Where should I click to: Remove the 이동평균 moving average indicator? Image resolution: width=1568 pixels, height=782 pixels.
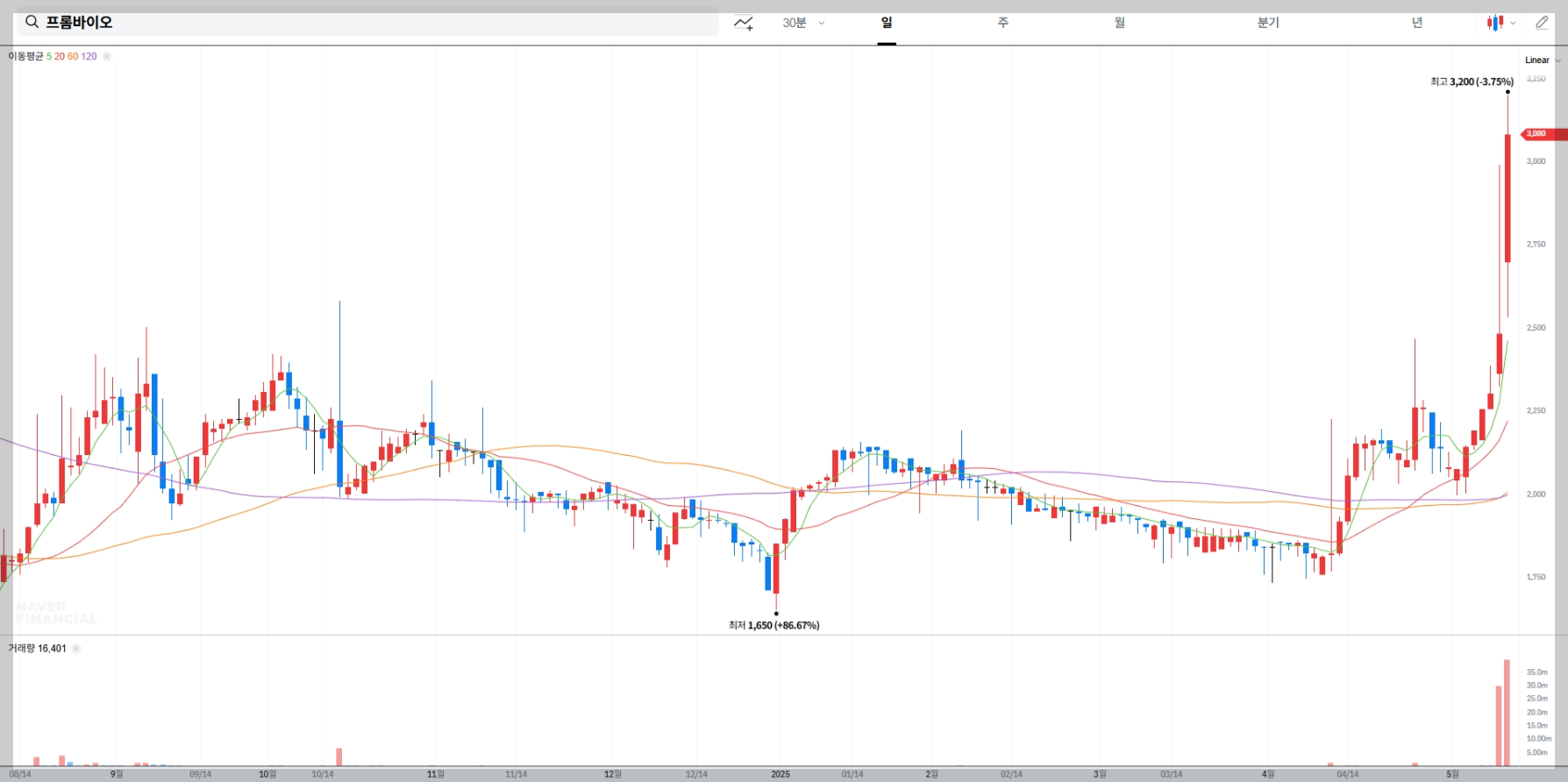click(x=106, y=56)
